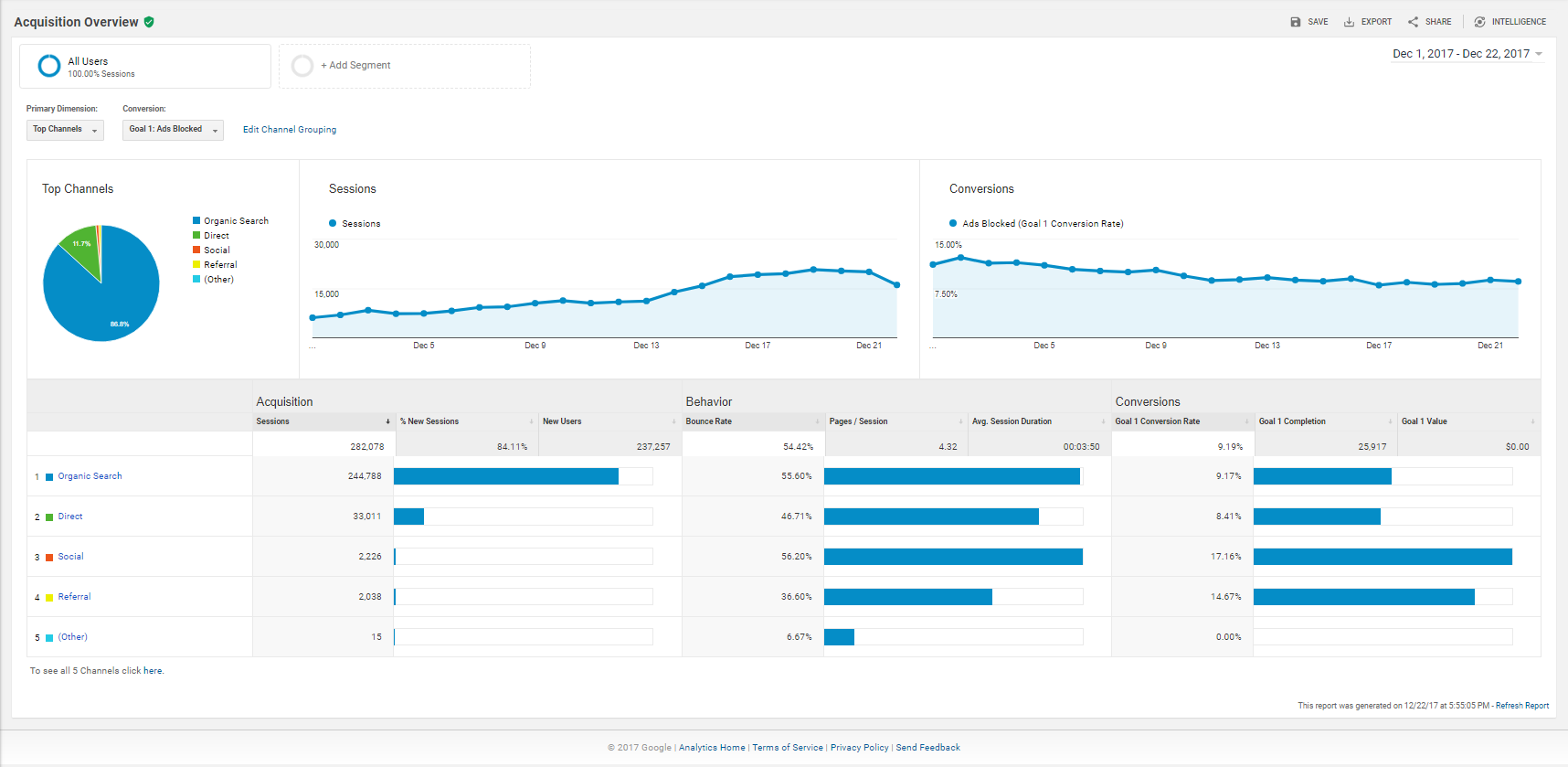Click the Save icon in header
This screenshot has width=1568, height=767.
(1295, 22)
